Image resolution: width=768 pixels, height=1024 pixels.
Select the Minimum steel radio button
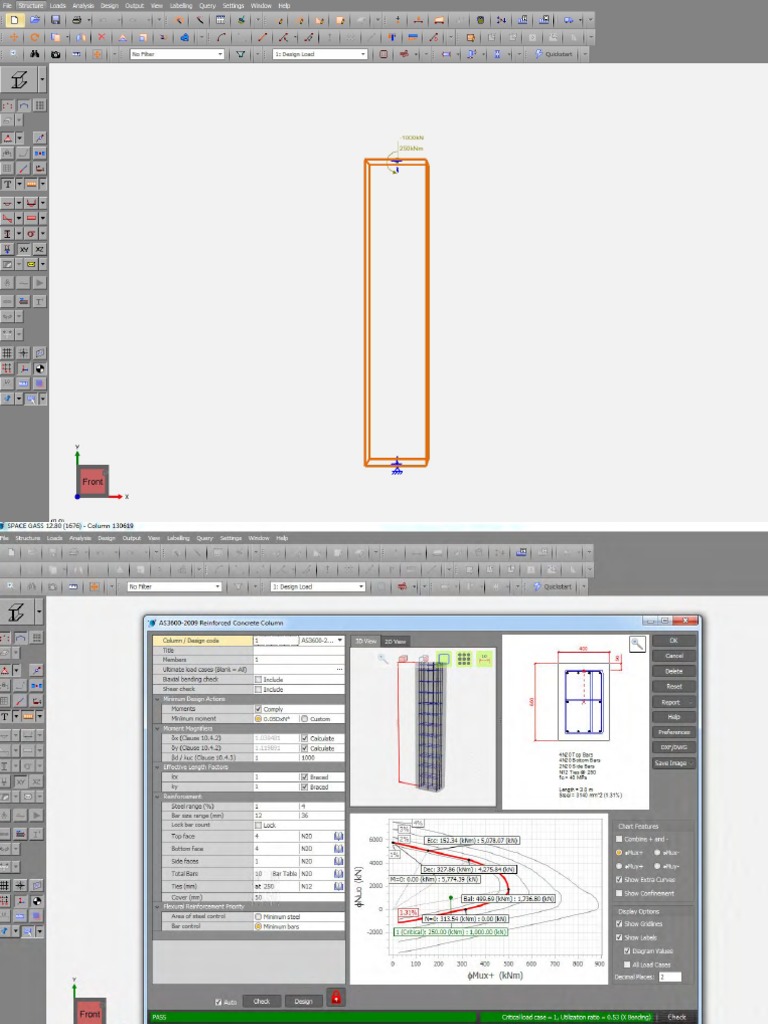(x=258, y=916)
